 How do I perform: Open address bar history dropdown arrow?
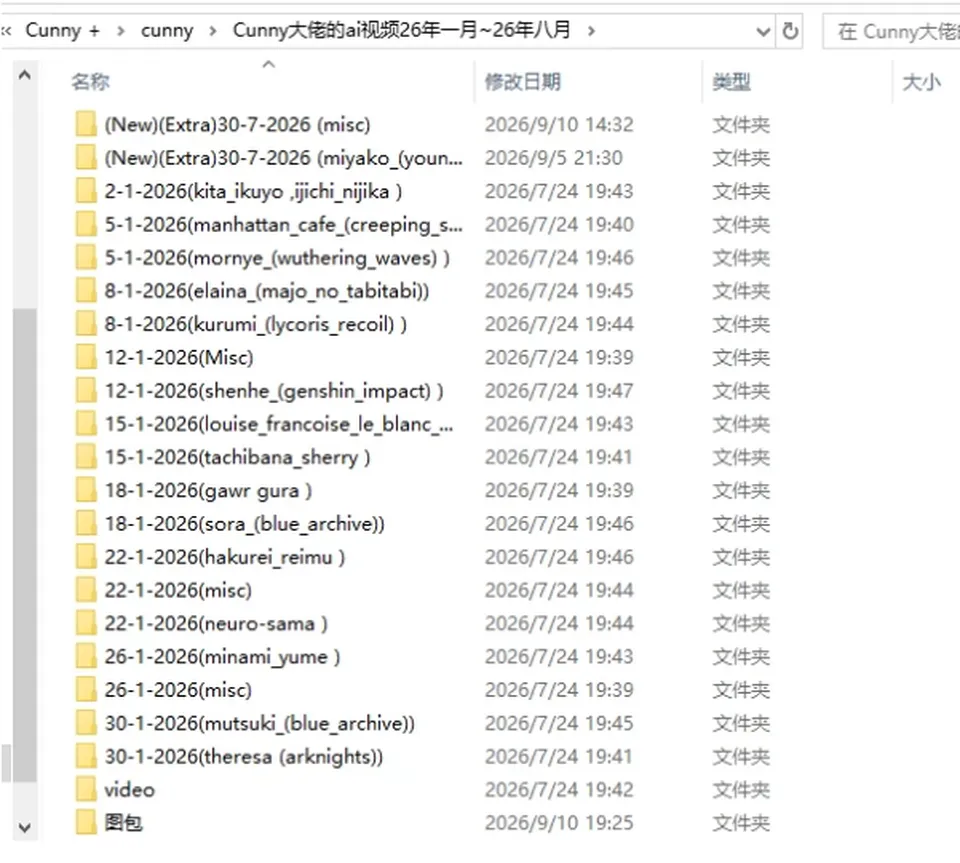tap(763, 31)
